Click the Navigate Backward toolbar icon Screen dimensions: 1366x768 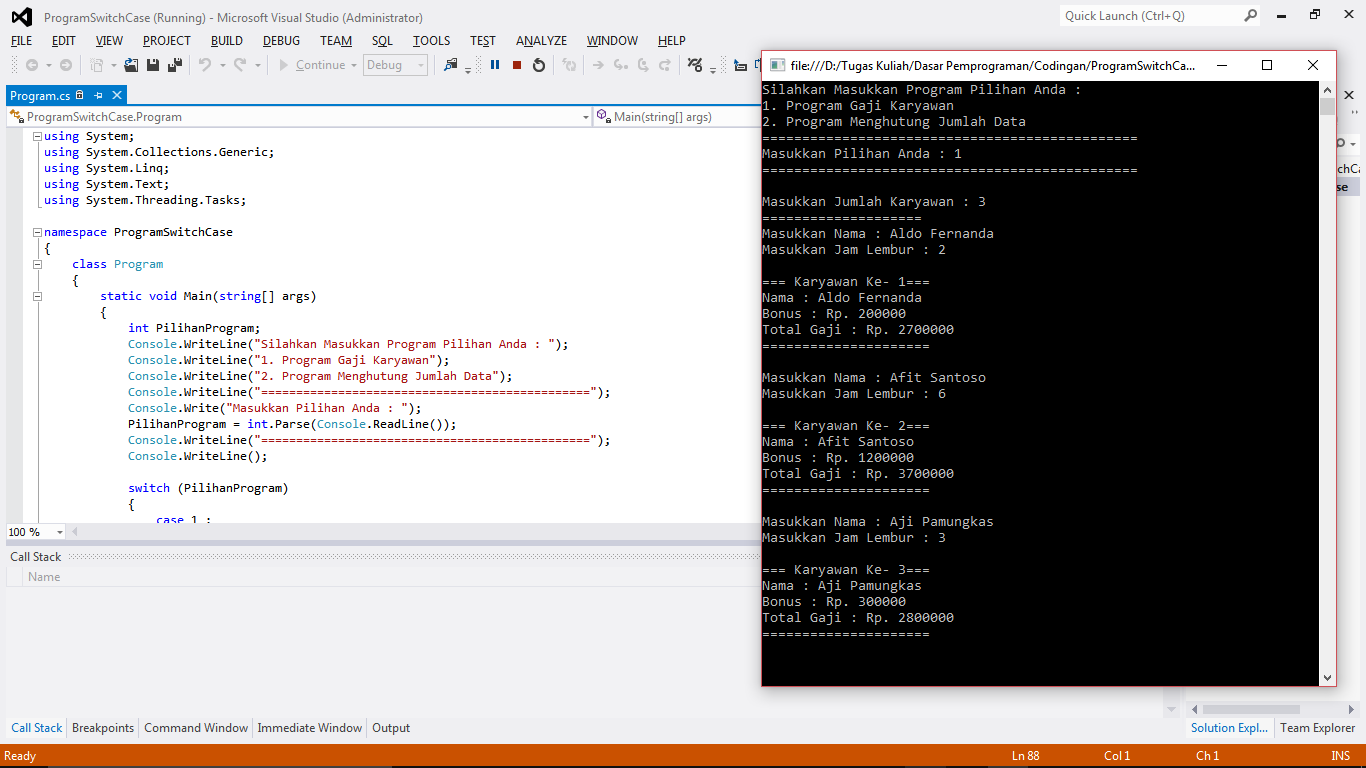pos(32,65)
